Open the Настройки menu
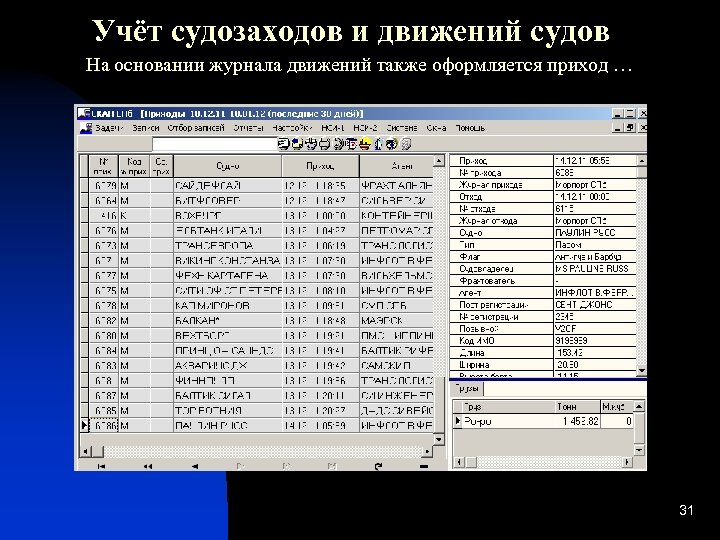Viewport: 720px width, 540px height. (x=292, y=128)
